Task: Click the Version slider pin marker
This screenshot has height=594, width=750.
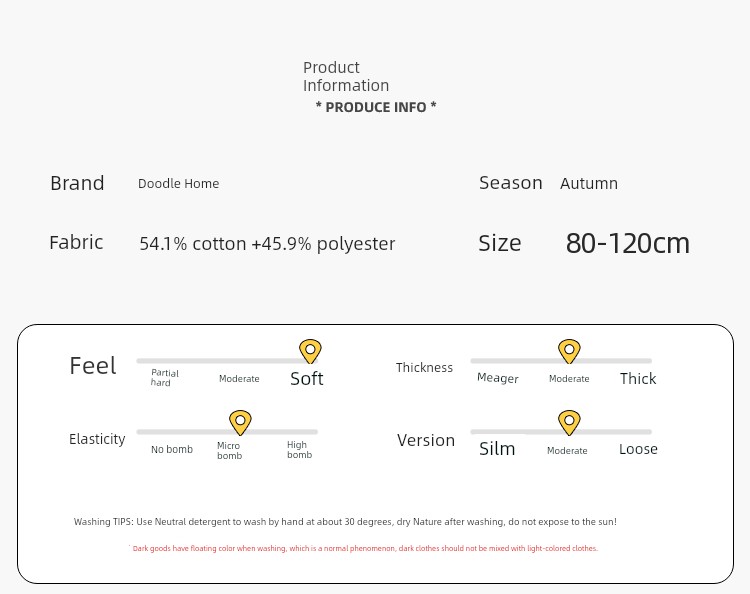Action: (569, 422)
